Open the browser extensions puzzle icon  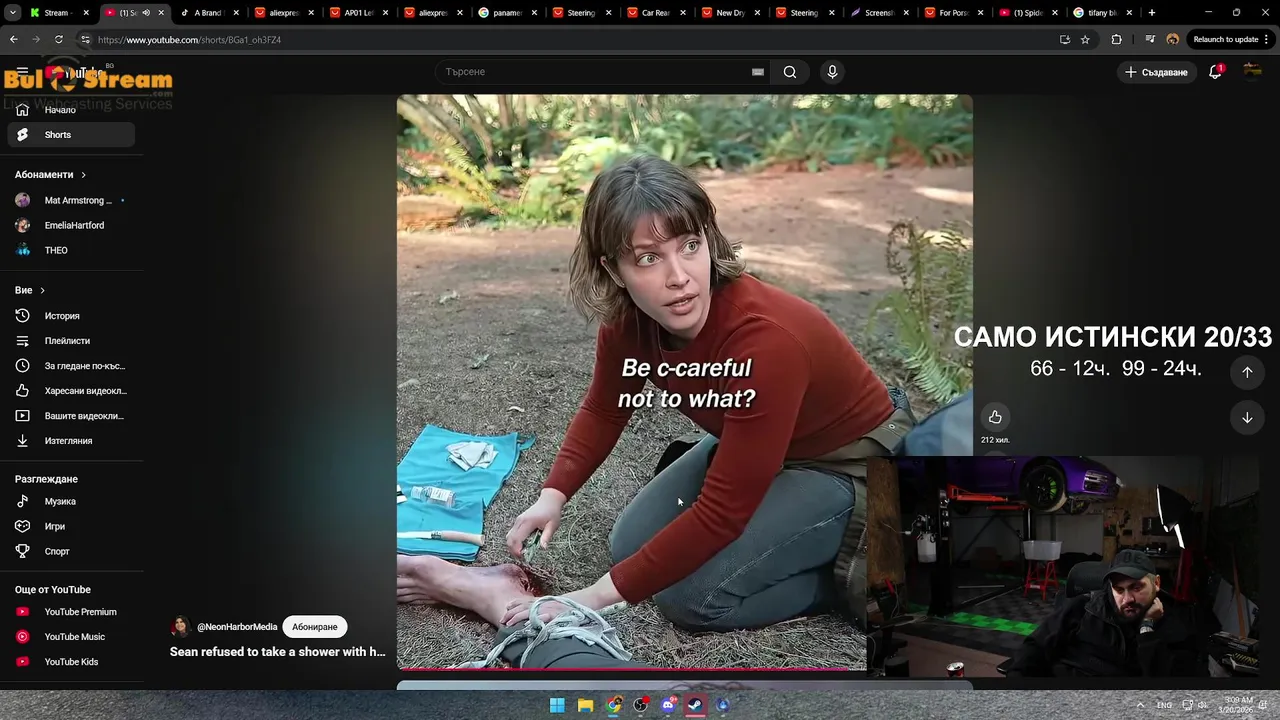tap(1117, 40)
